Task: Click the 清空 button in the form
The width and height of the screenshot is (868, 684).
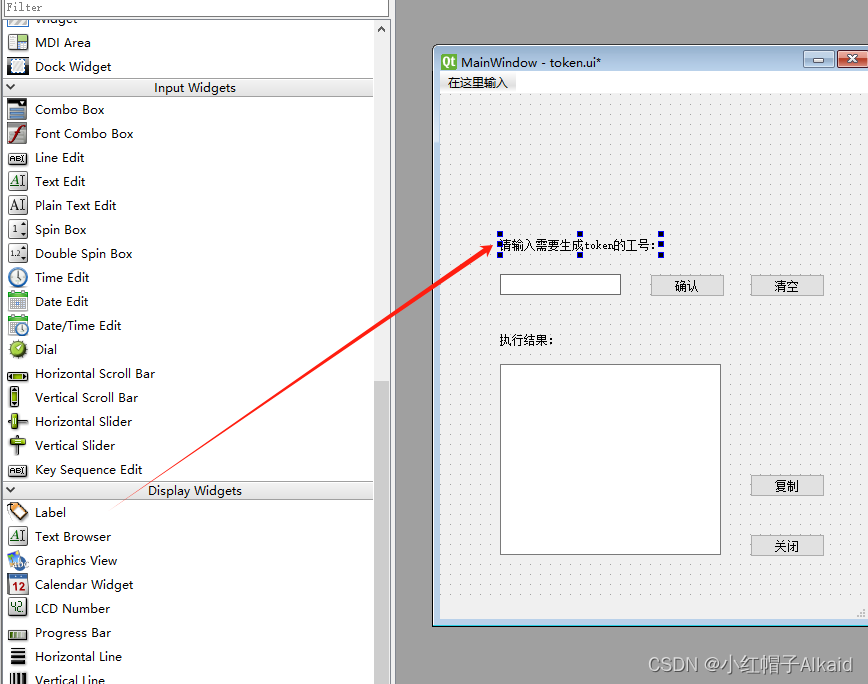Action: pos(787,286)
